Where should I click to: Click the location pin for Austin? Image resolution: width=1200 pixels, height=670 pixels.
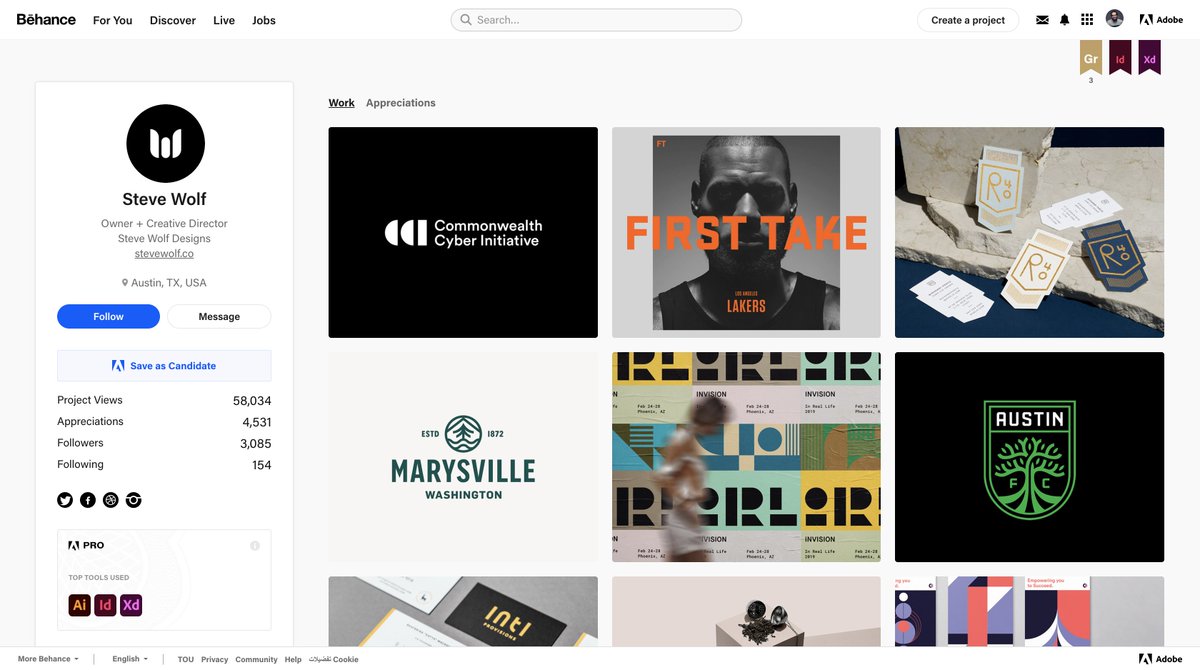125,283
